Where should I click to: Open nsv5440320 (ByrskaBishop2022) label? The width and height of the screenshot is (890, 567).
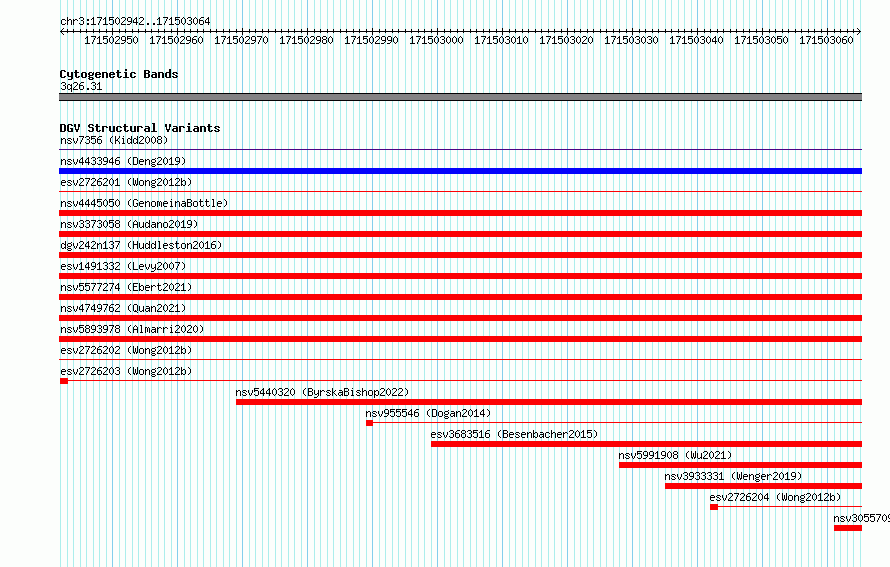[322, 392]
